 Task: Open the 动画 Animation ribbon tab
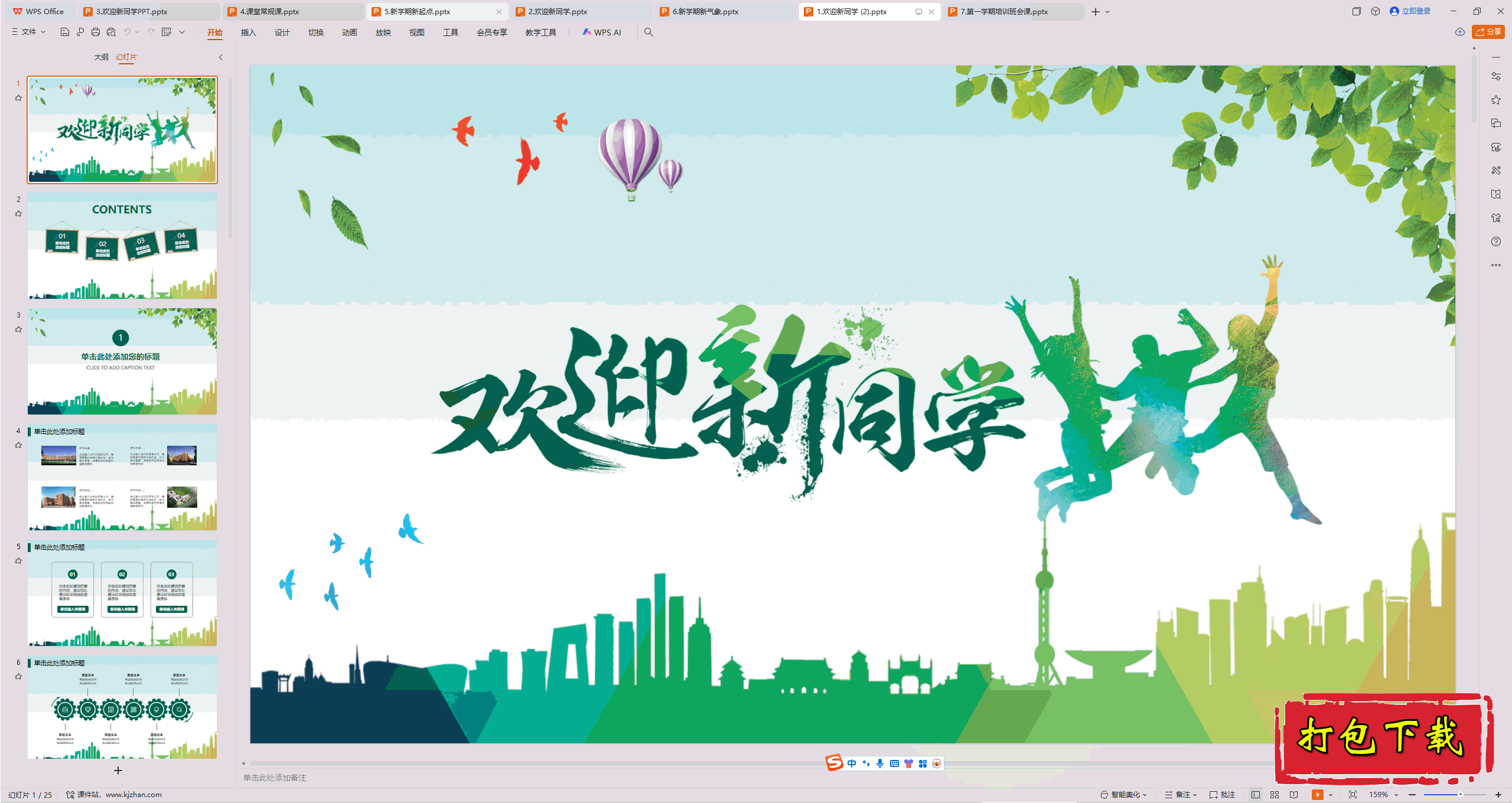pyautogui.click(x=350, y=32)
